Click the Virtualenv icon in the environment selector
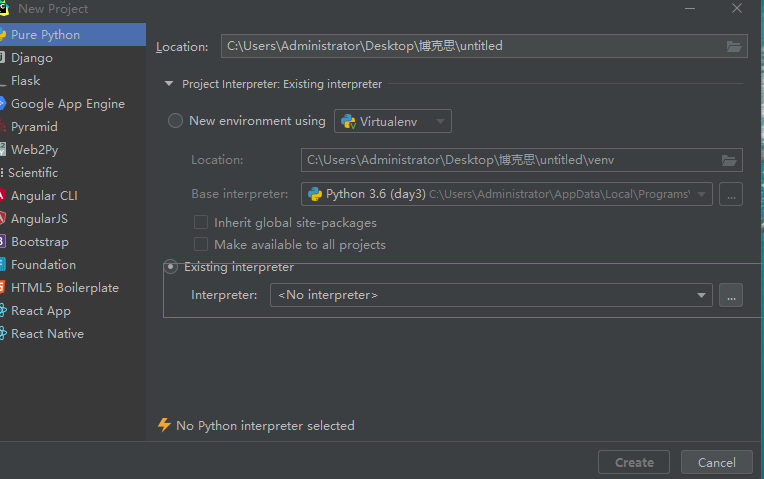The width and height of the screenshot is (764, 479). pyautogui.click(x=349, y=121)
